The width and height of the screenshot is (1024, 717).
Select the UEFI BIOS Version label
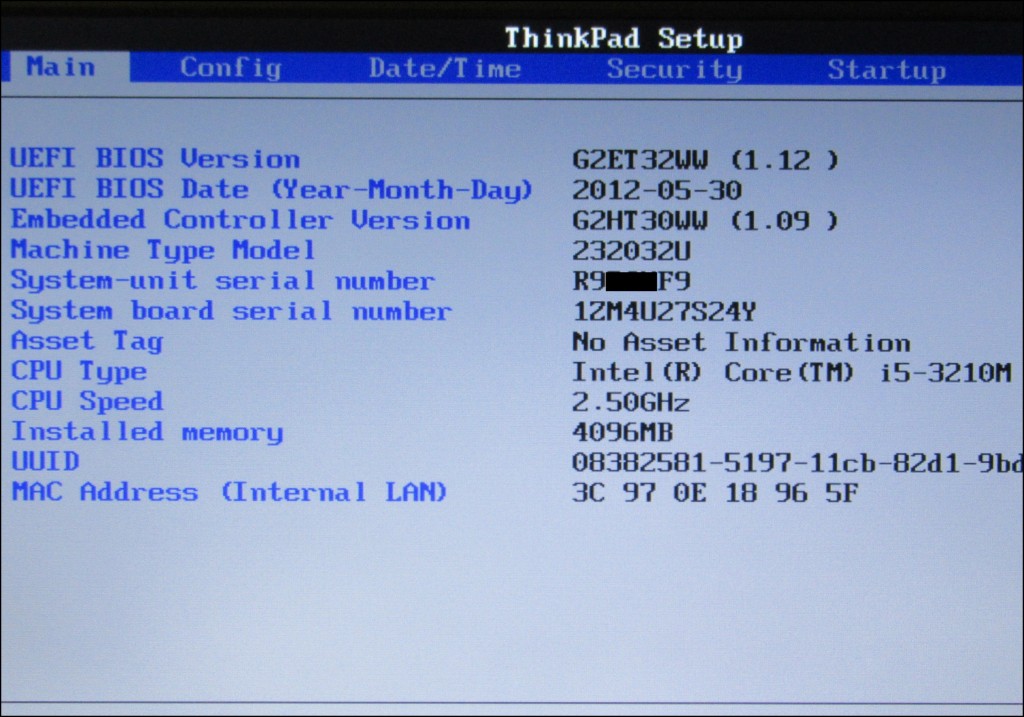pos(155,159)
